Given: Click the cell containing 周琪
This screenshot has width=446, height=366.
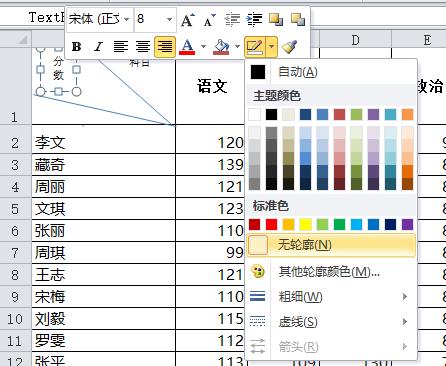Looking at the screenshot, I should point(103,253).
